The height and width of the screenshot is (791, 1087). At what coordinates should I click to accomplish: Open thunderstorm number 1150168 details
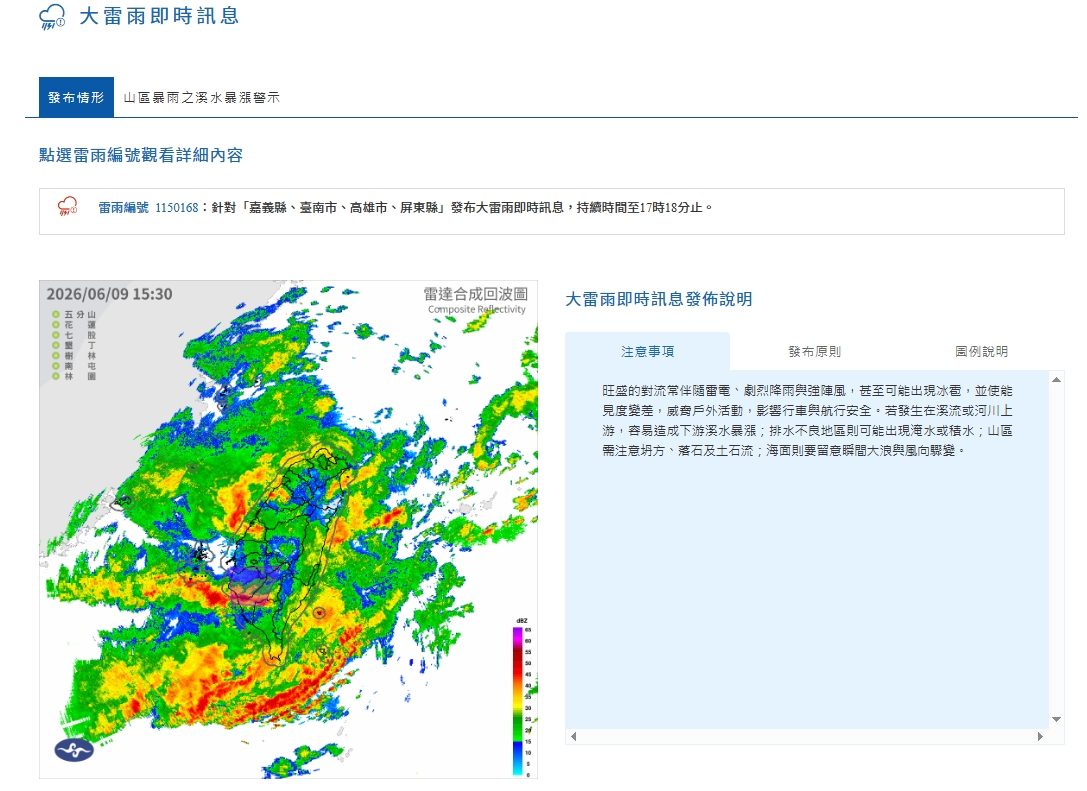[x=176, y=207]
